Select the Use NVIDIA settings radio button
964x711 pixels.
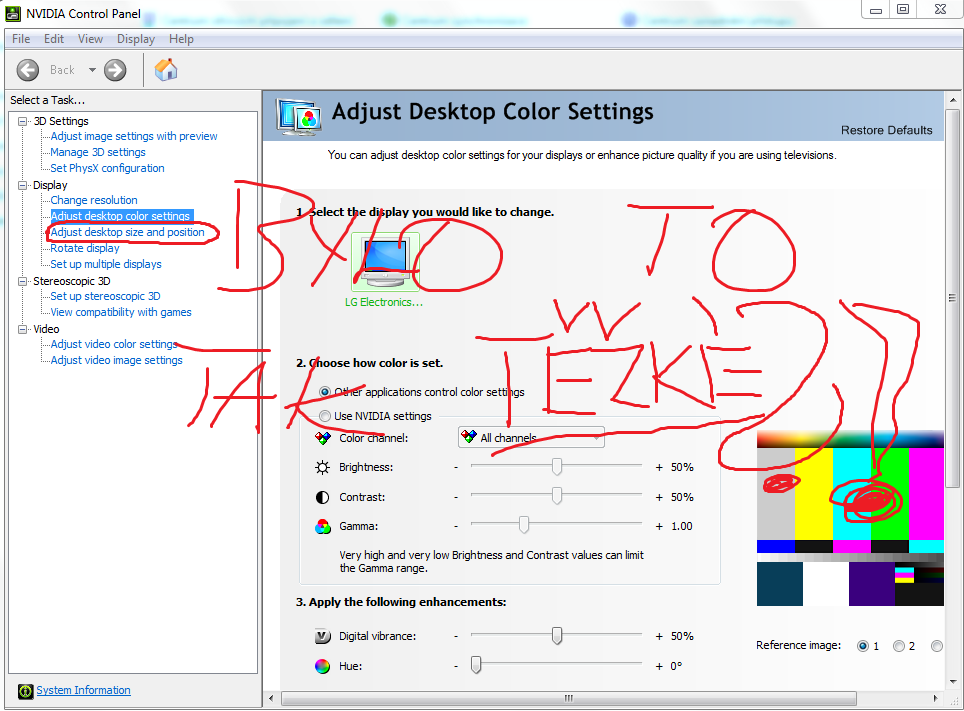point(324,416)
